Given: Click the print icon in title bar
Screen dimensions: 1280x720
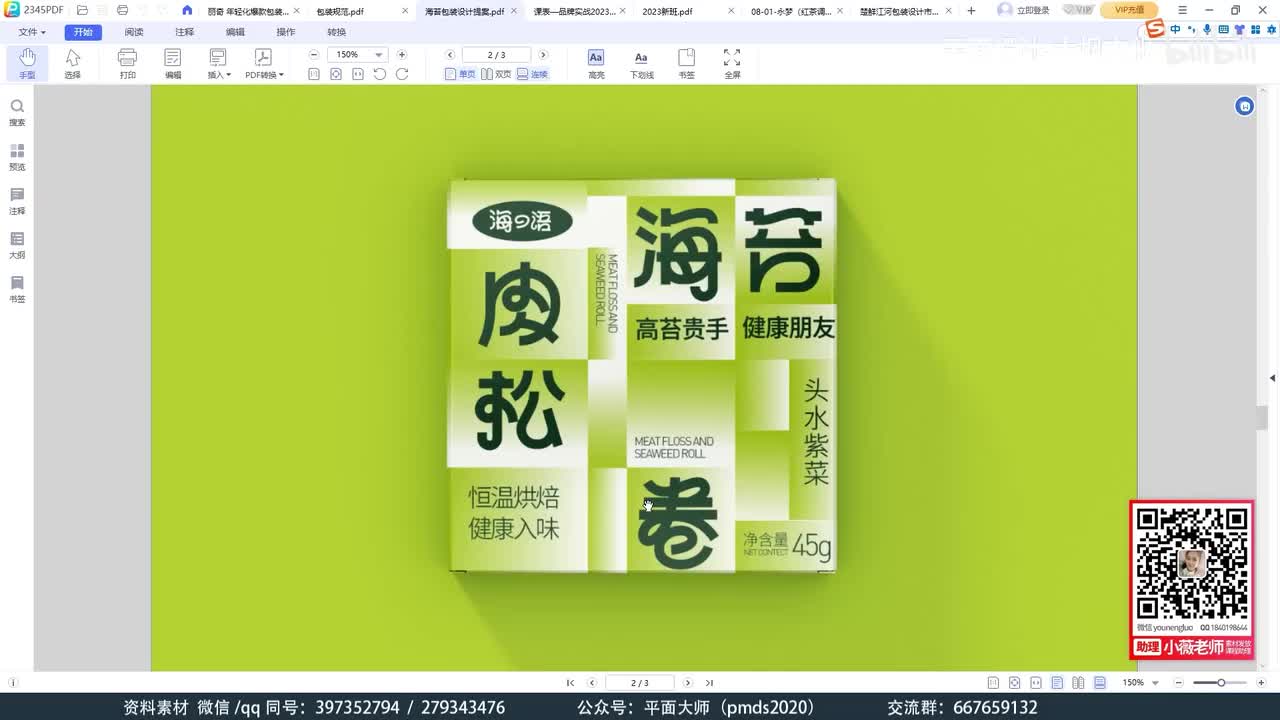Looking at the screenshot, I should 122,11.
